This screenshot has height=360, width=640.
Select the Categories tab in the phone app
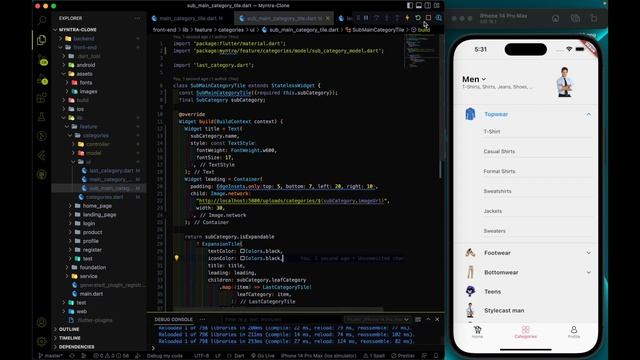click(x=525, y=332)
